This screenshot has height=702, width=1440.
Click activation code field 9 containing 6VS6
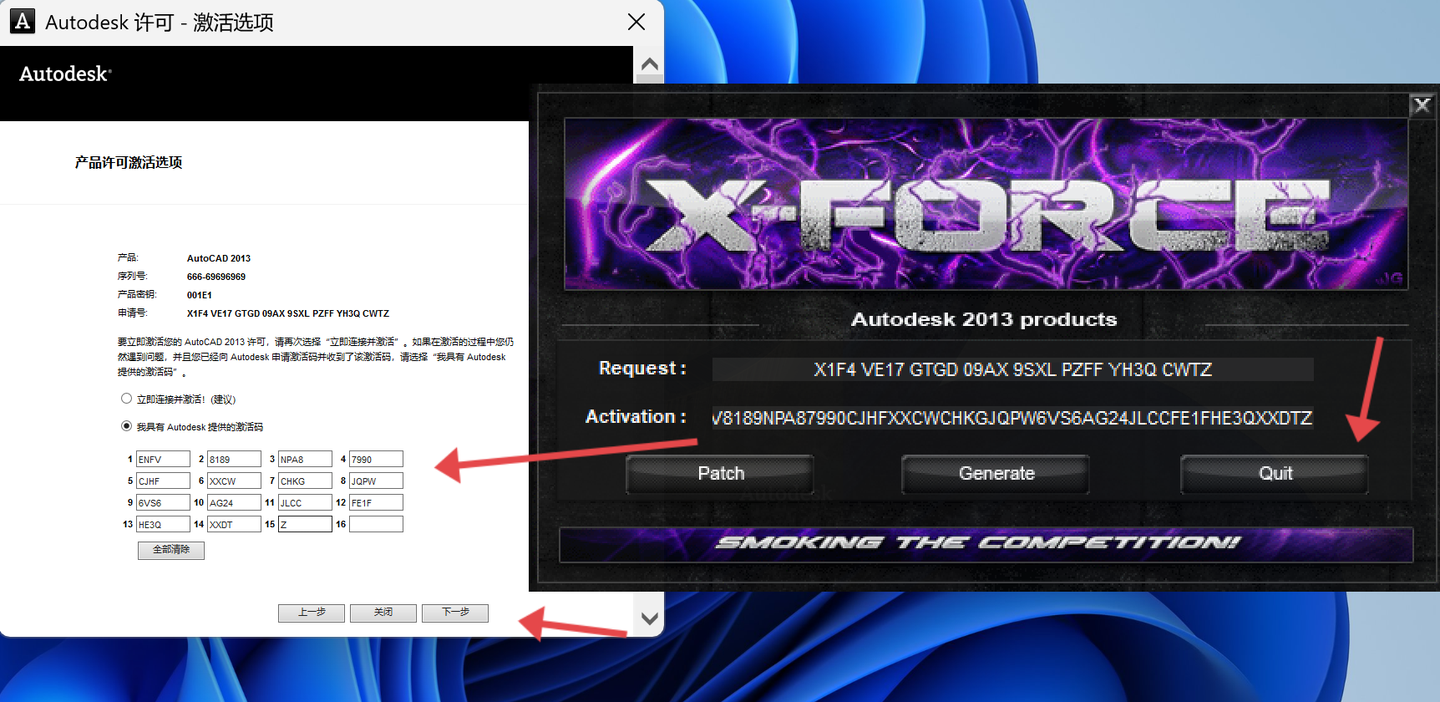tap(163, 503)
